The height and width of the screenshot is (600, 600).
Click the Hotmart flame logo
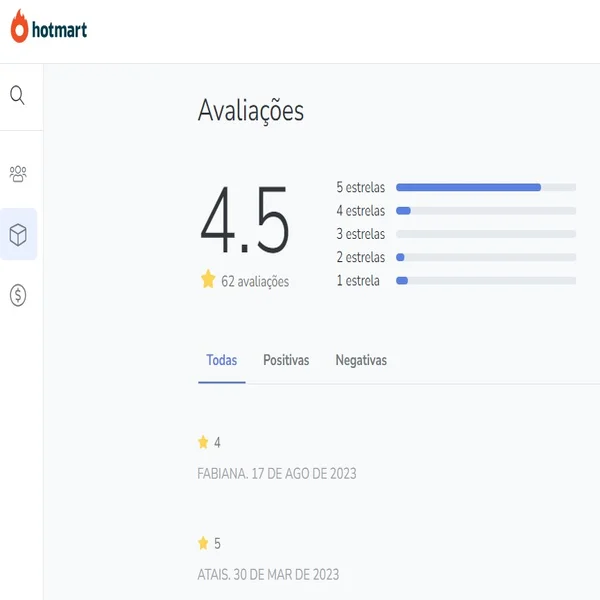click(x=20, y=26)
